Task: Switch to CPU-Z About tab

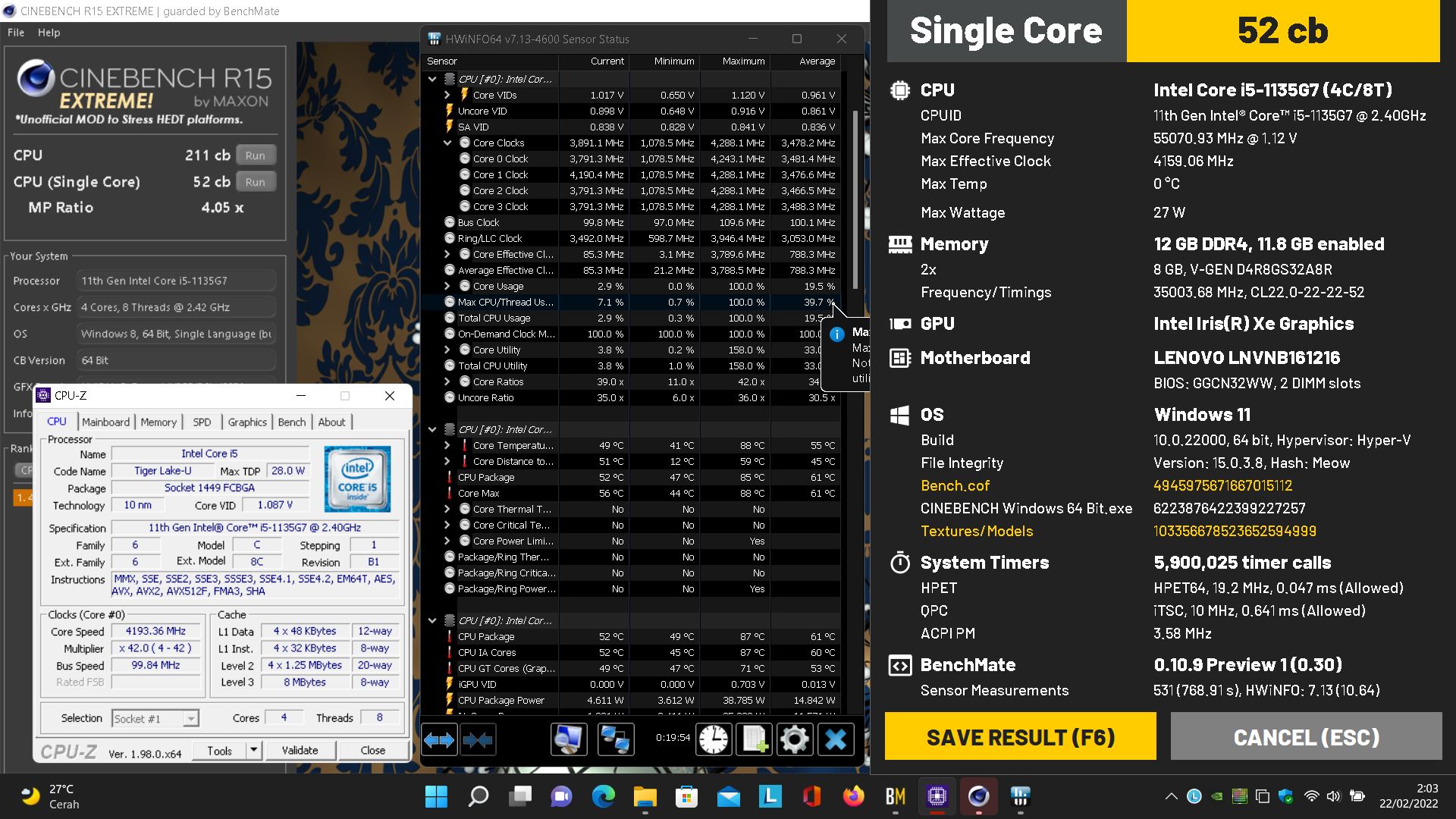Action: pyautogui.click(x=331, y=422)
